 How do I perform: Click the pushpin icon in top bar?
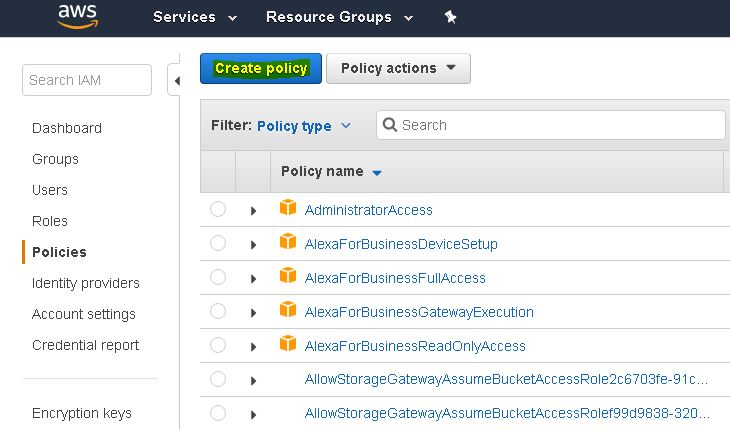click(x=450, y=17)
